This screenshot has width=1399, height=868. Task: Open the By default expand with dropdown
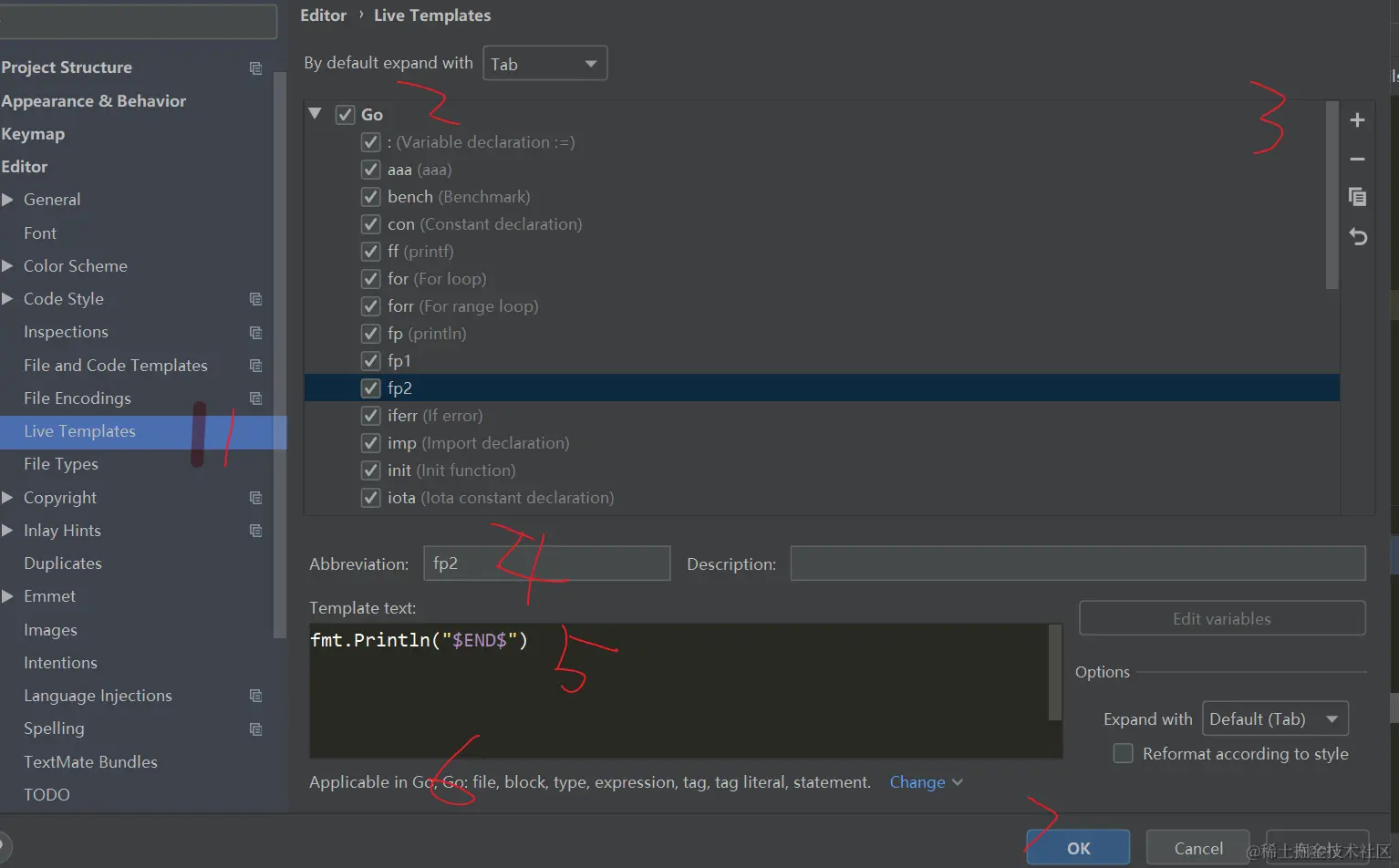pos(544,64)
